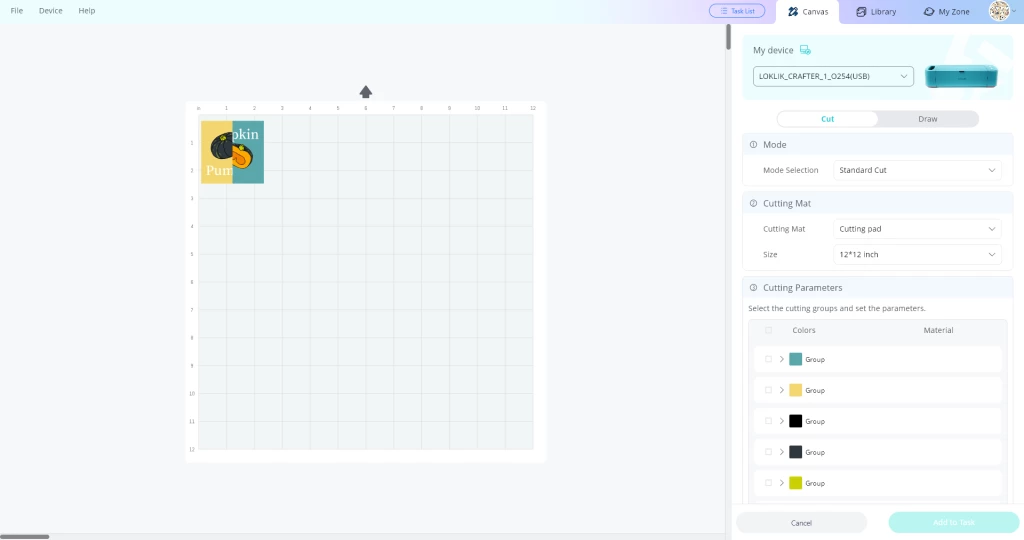The width and height of the screenshot is (1024, 540).
Task: Switch to Draw mode toggle
Action: [927, 119]
